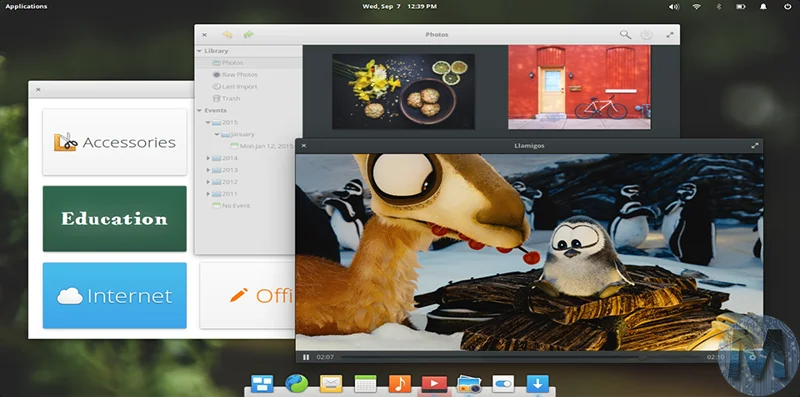Collapse the Library section in Photos sidebar
Screen dimensions: 800x397
pos(199,51)
